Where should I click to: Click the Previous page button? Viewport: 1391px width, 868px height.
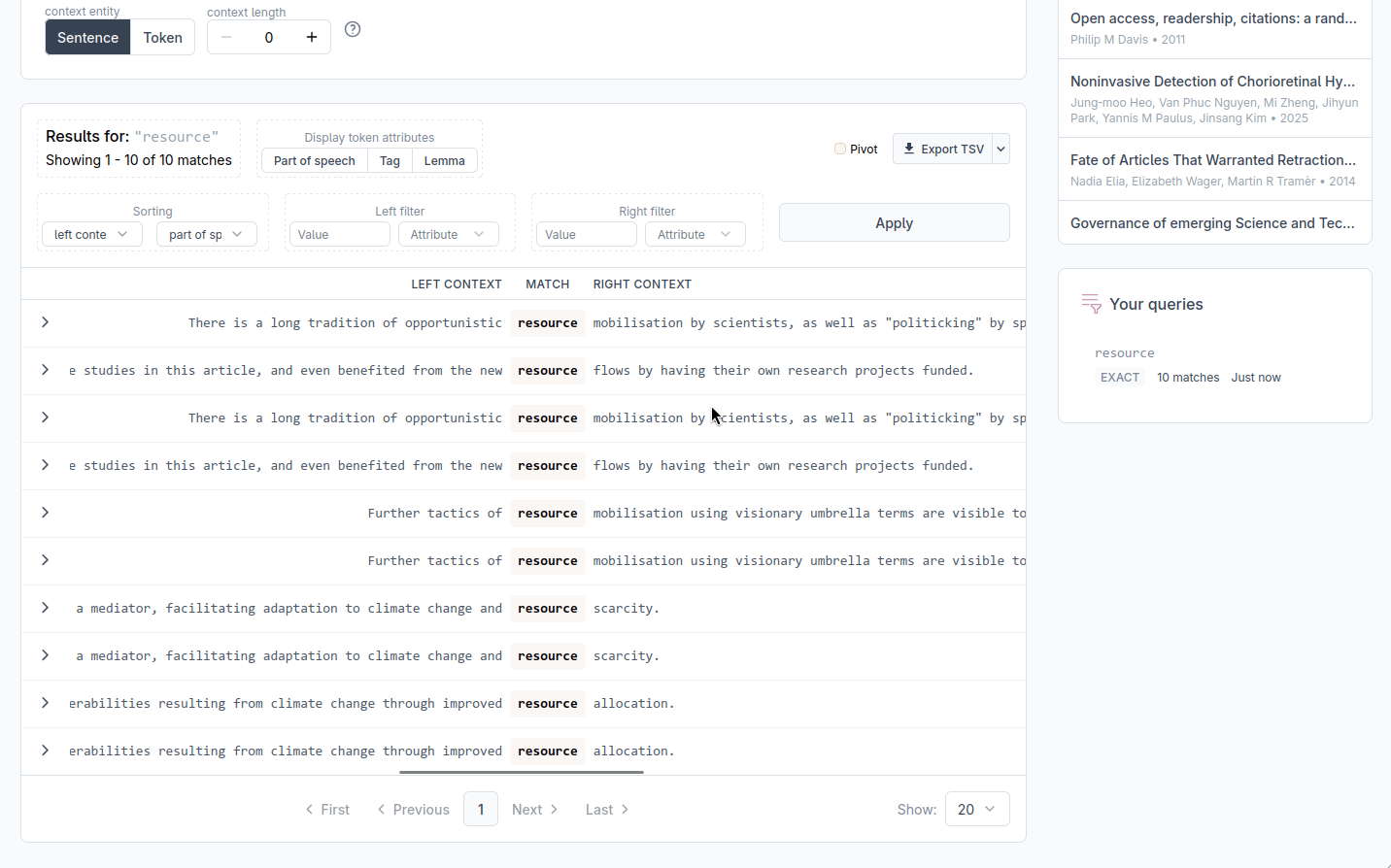click(413, 810)
